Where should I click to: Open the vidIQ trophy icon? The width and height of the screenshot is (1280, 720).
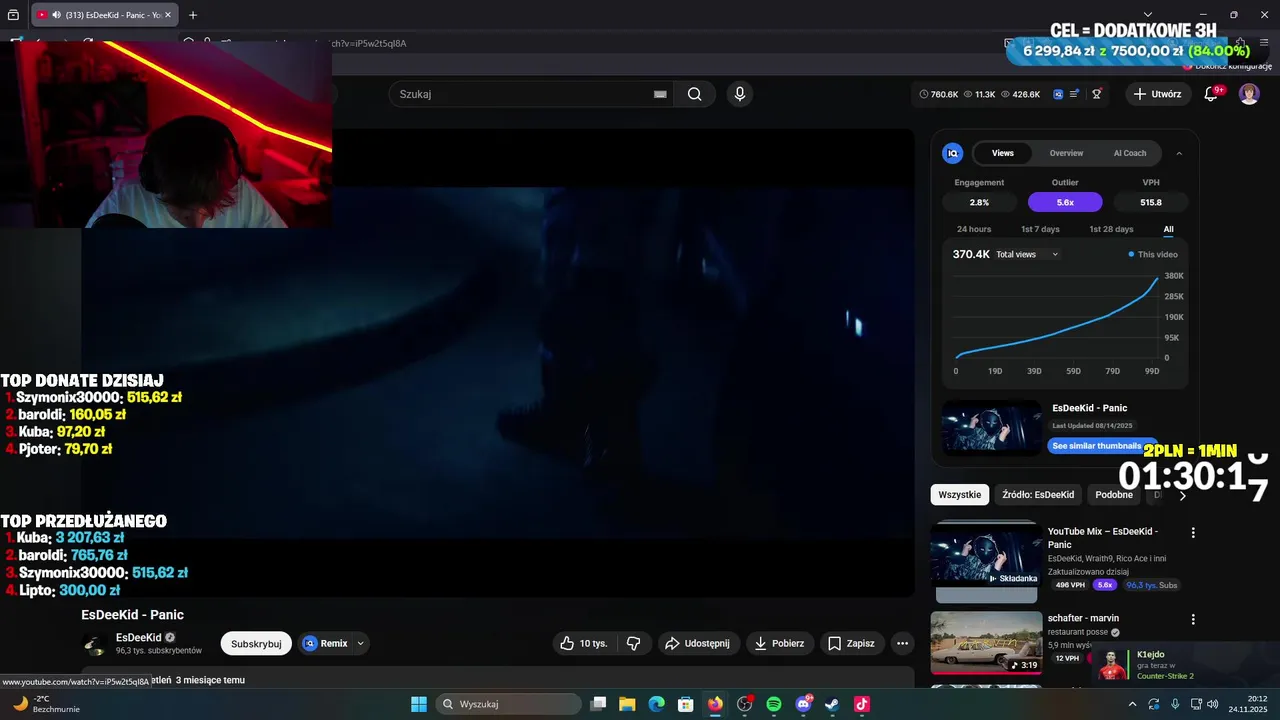click(1097, 94)
